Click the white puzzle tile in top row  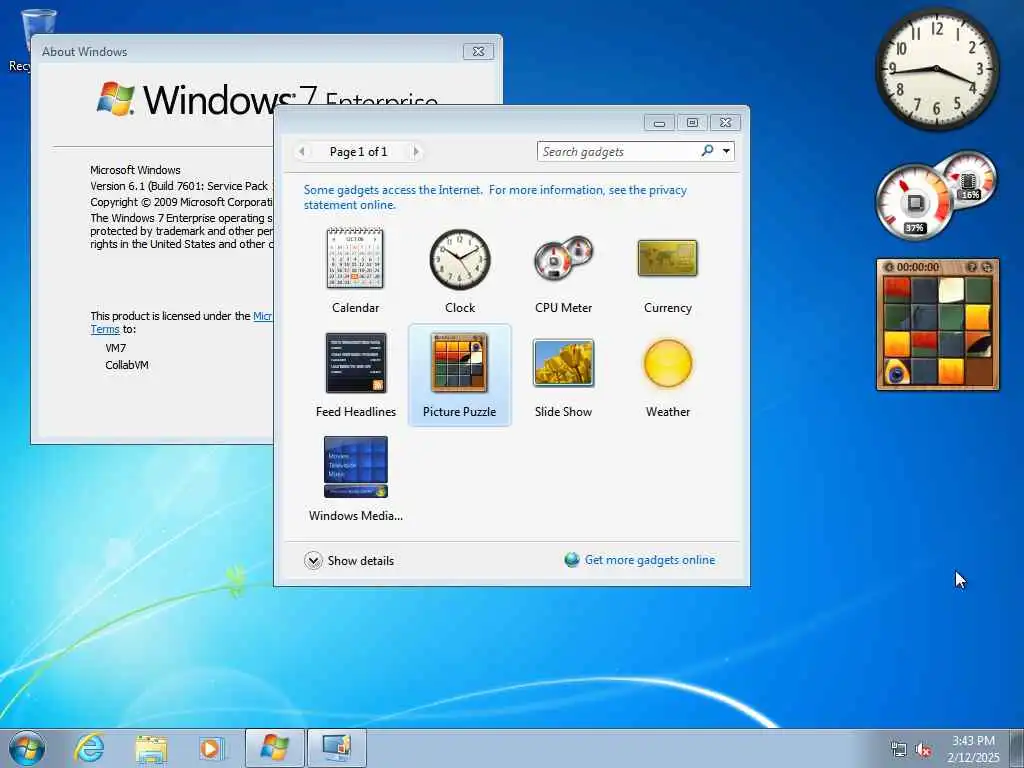(951, 291)
